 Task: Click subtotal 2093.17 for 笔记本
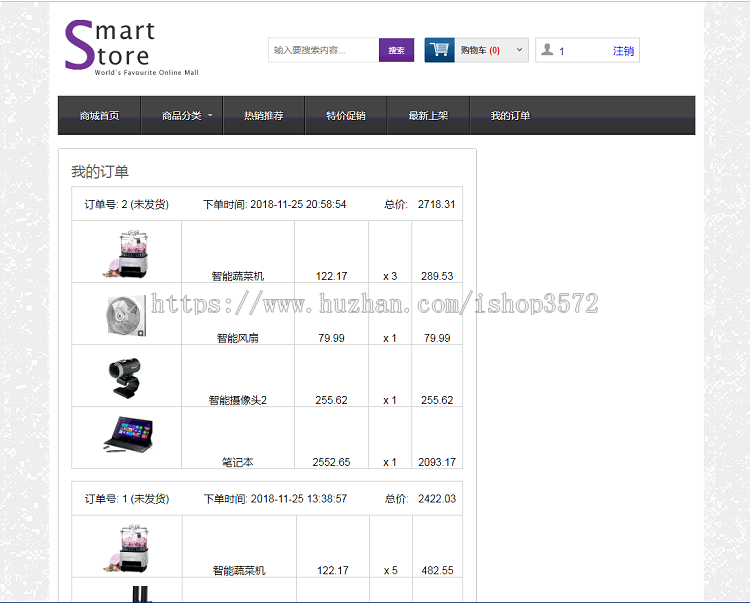(x=437, y=462)
